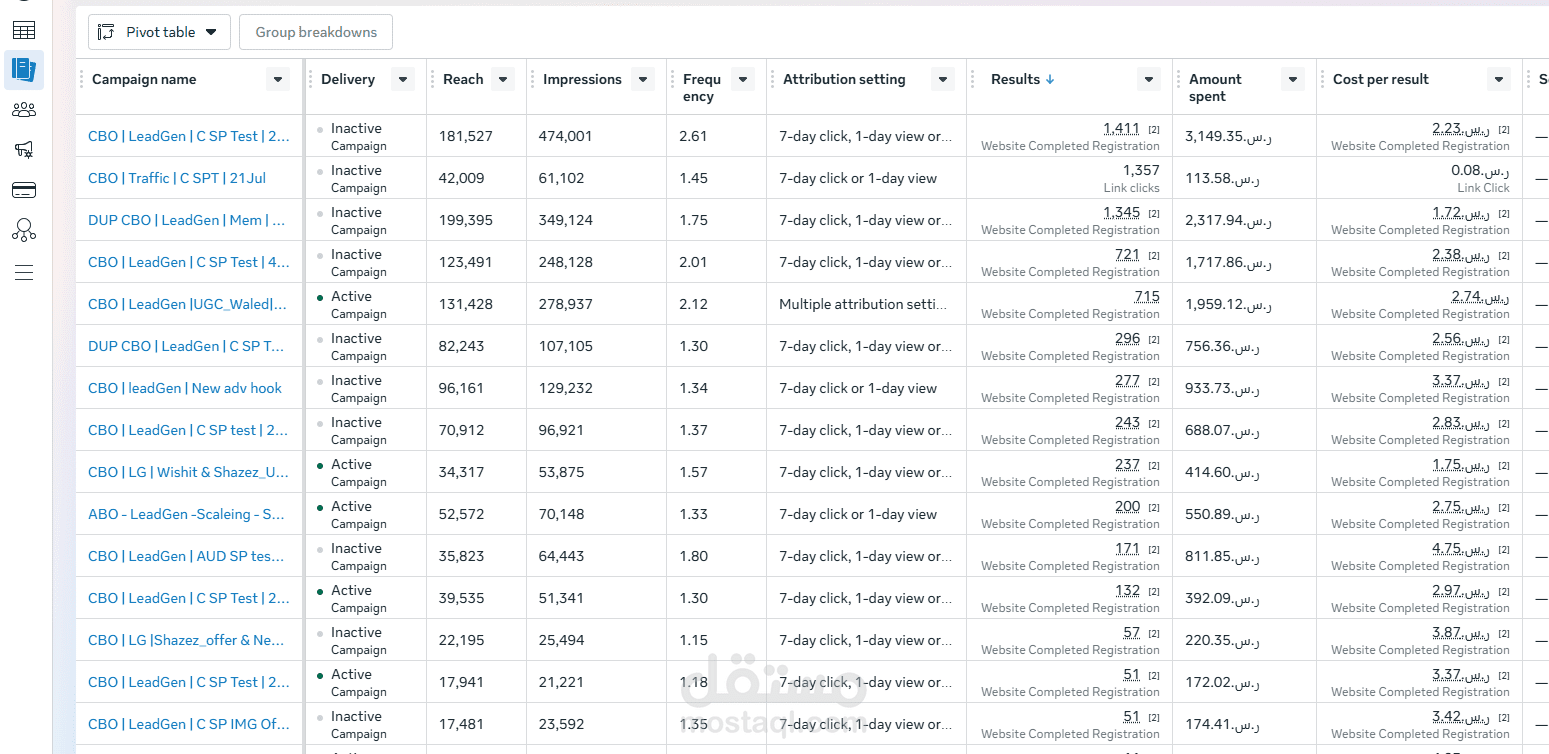Screen dimensions: 1549x754
Task: Select the Ads Reporting icon in sidebar
Action: pos(23,69)
